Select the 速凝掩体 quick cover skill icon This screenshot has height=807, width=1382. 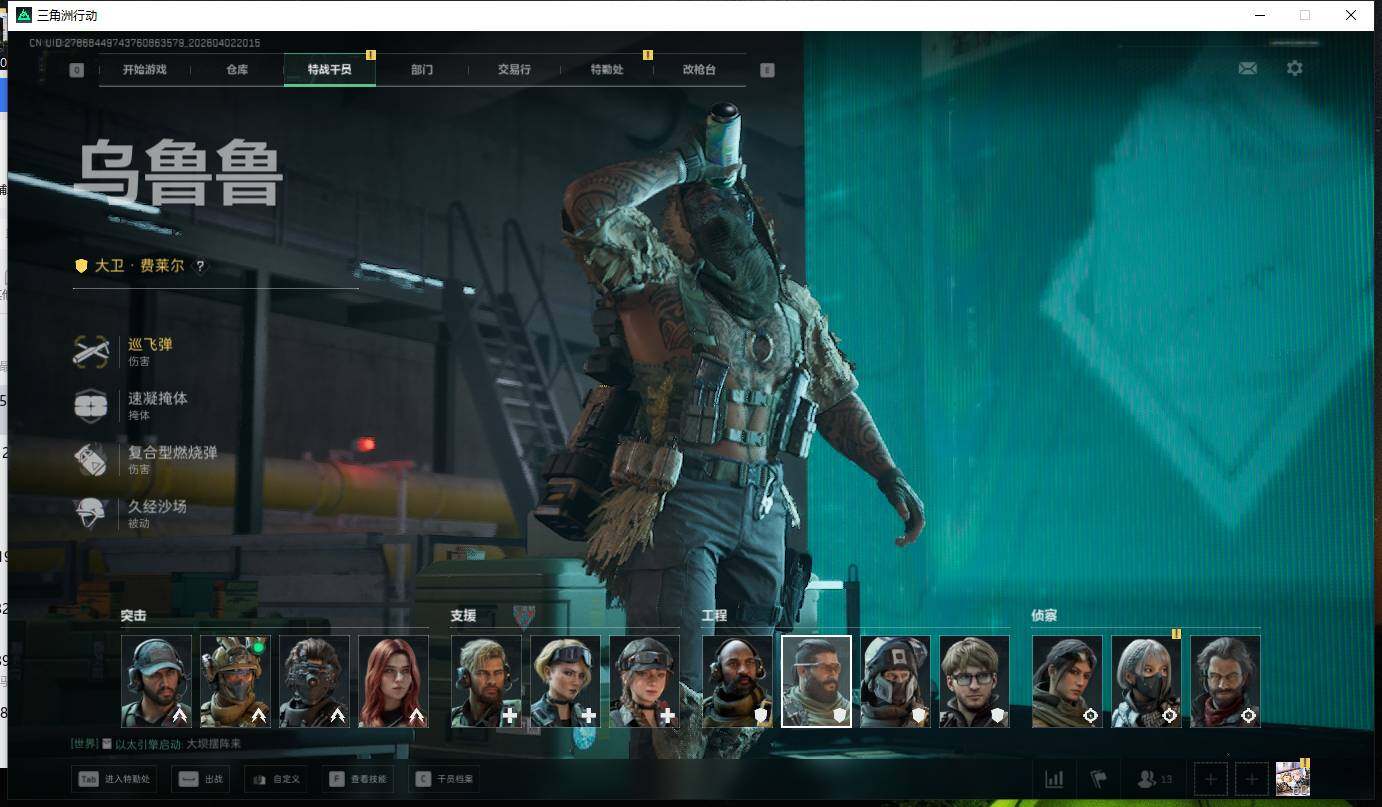91,405
